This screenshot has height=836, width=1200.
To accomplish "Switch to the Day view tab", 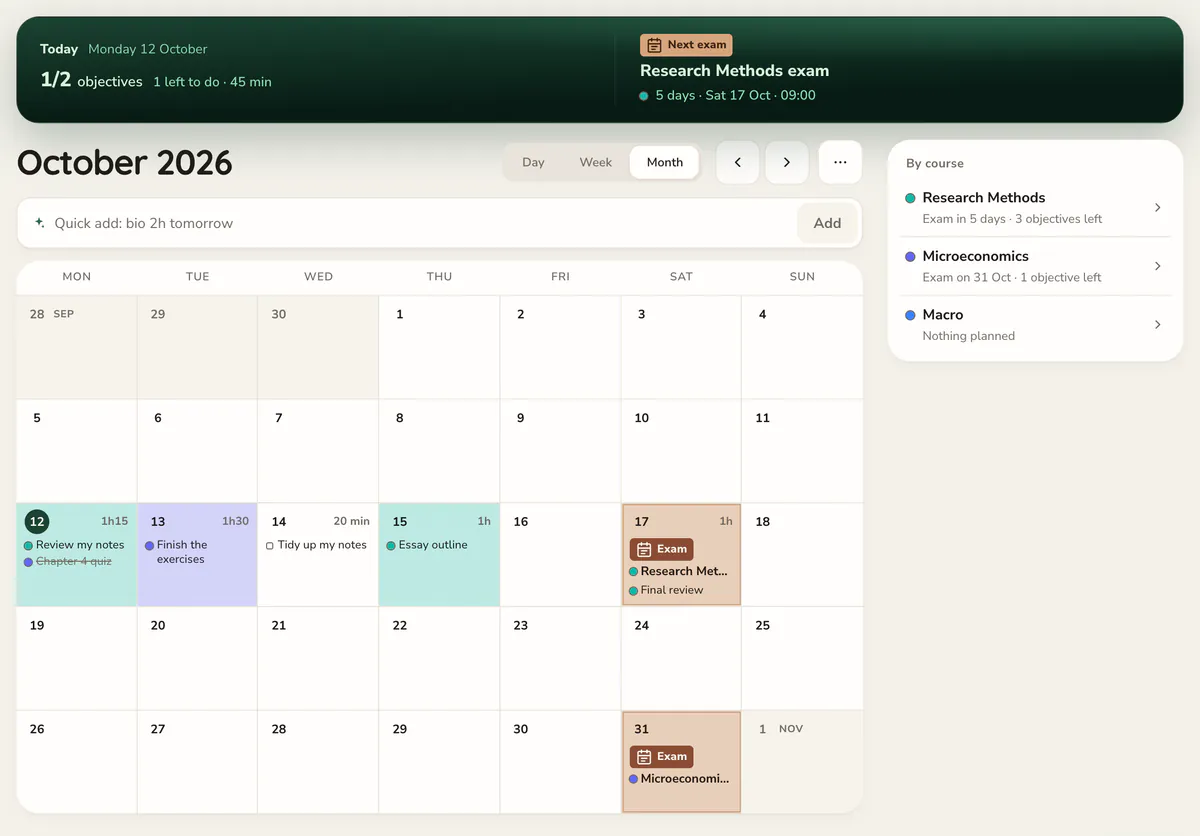I will click(x=533, y=162).
